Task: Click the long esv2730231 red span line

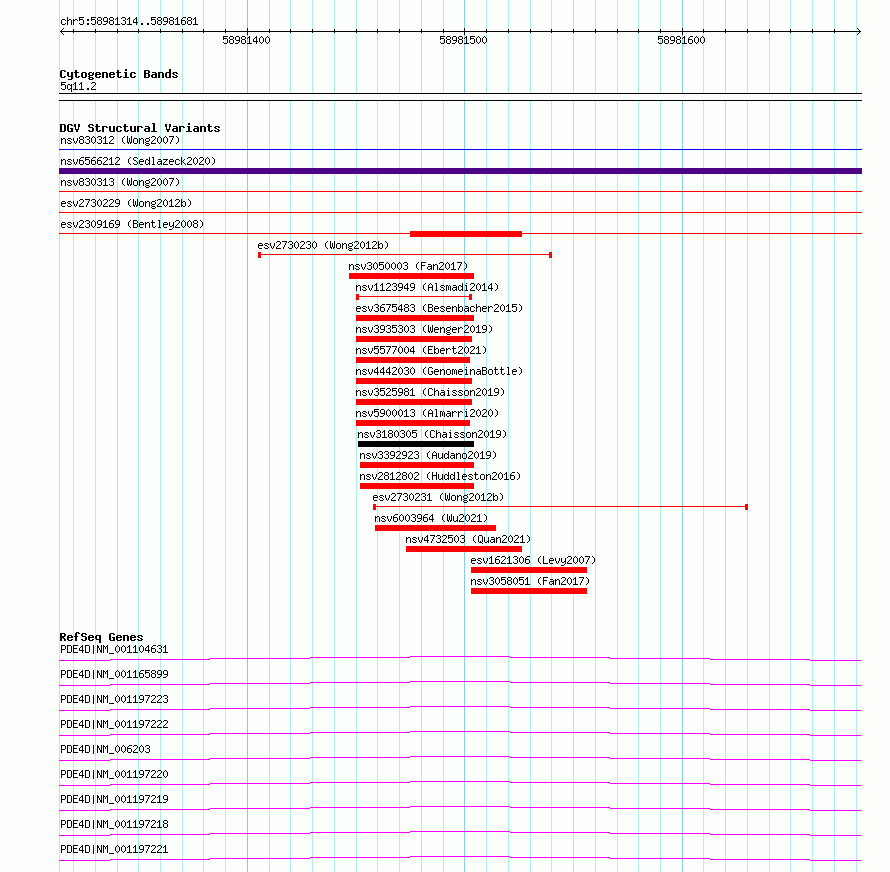Action: tap(560, 507)
